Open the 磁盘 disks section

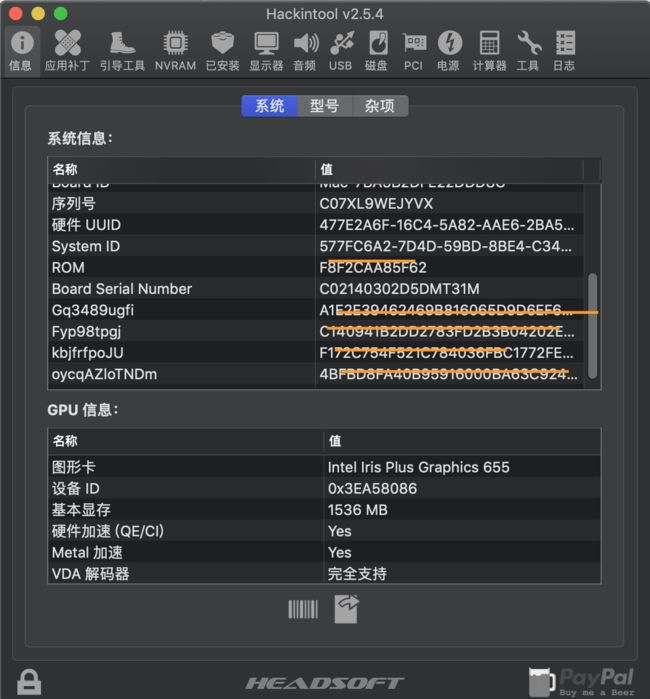point(377,50)
